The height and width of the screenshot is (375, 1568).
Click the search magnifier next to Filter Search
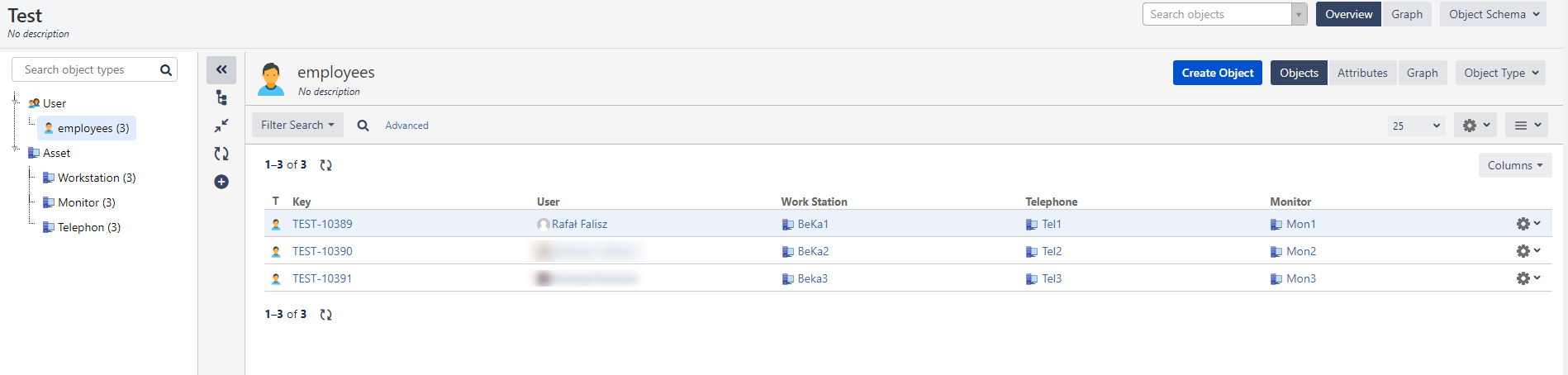point(363,126)
